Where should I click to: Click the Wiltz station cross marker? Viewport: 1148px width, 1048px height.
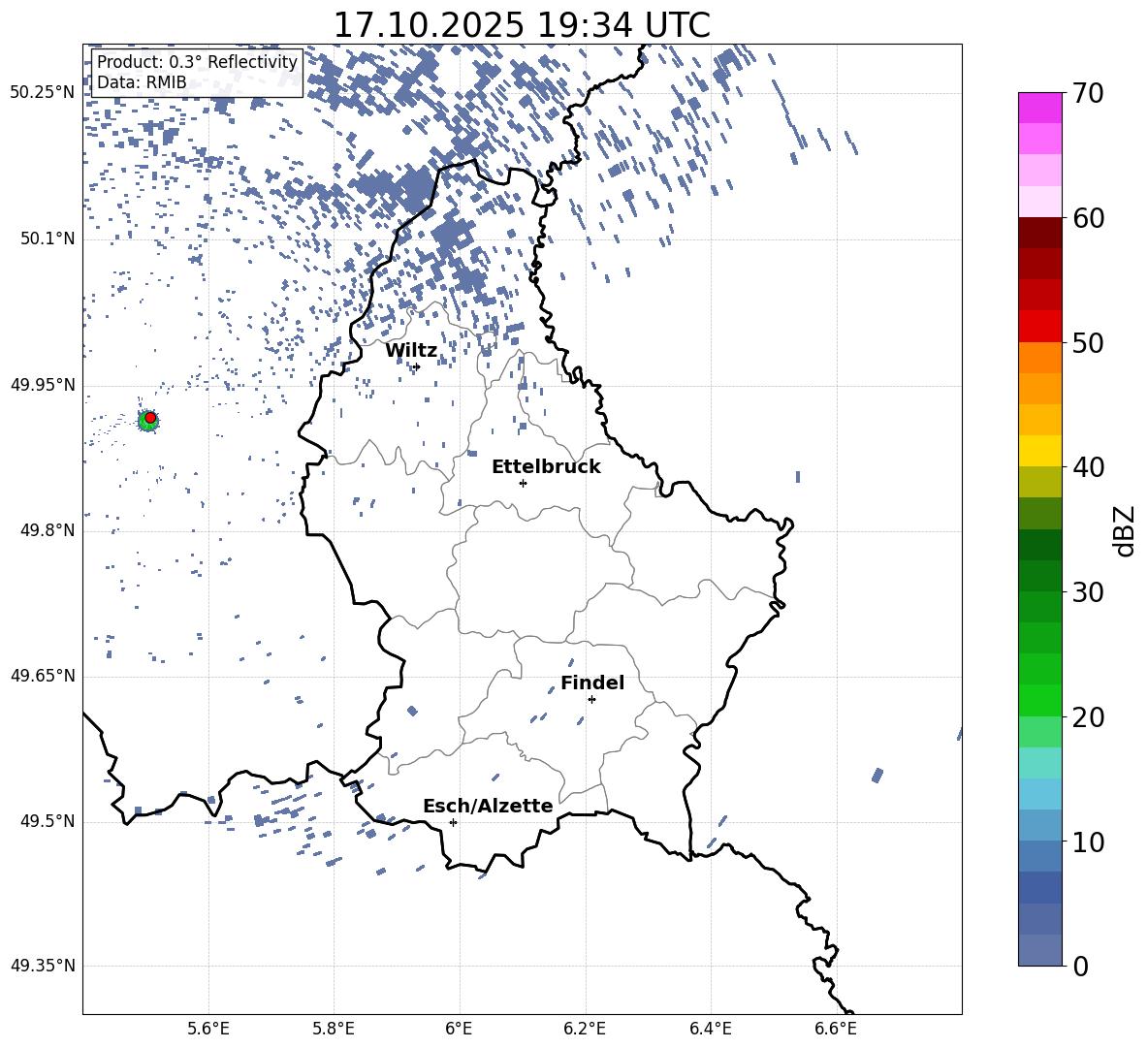point(417,366)
